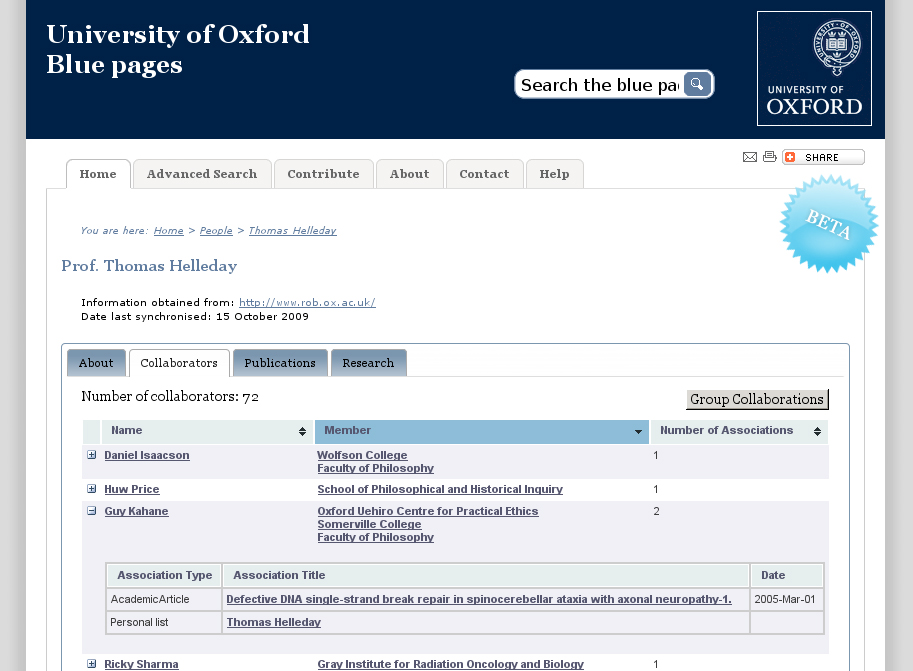The width and height of the screenshot is (913, 671).
Task: Collapse the Guy Kahane collaborator row
Action: coord(91,510)
